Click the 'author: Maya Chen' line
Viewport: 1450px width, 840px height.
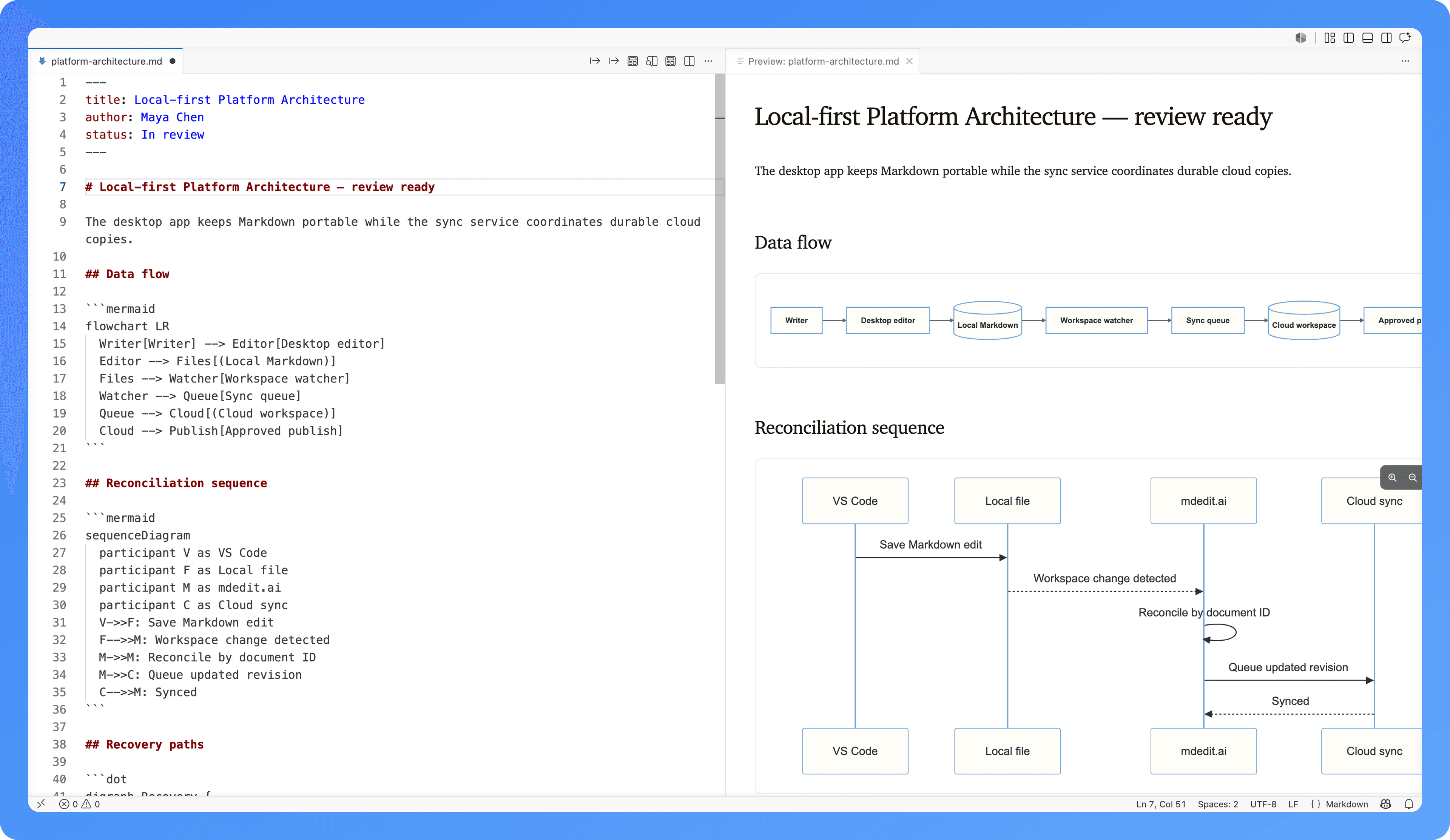point(144,117)
